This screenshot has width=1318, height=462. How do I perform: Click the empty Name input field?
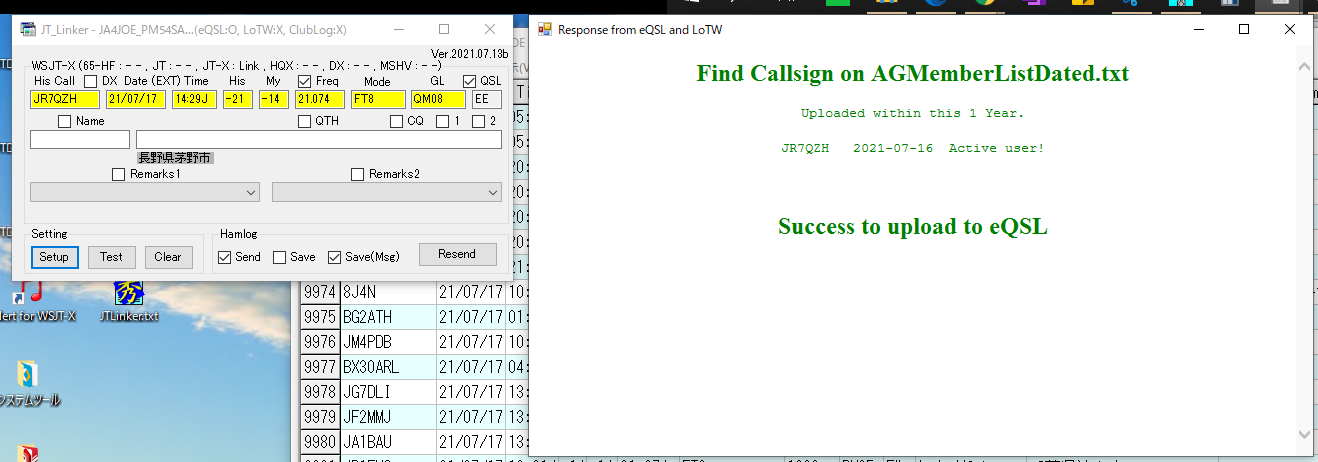pyautogui.click(x=80, y=140)
